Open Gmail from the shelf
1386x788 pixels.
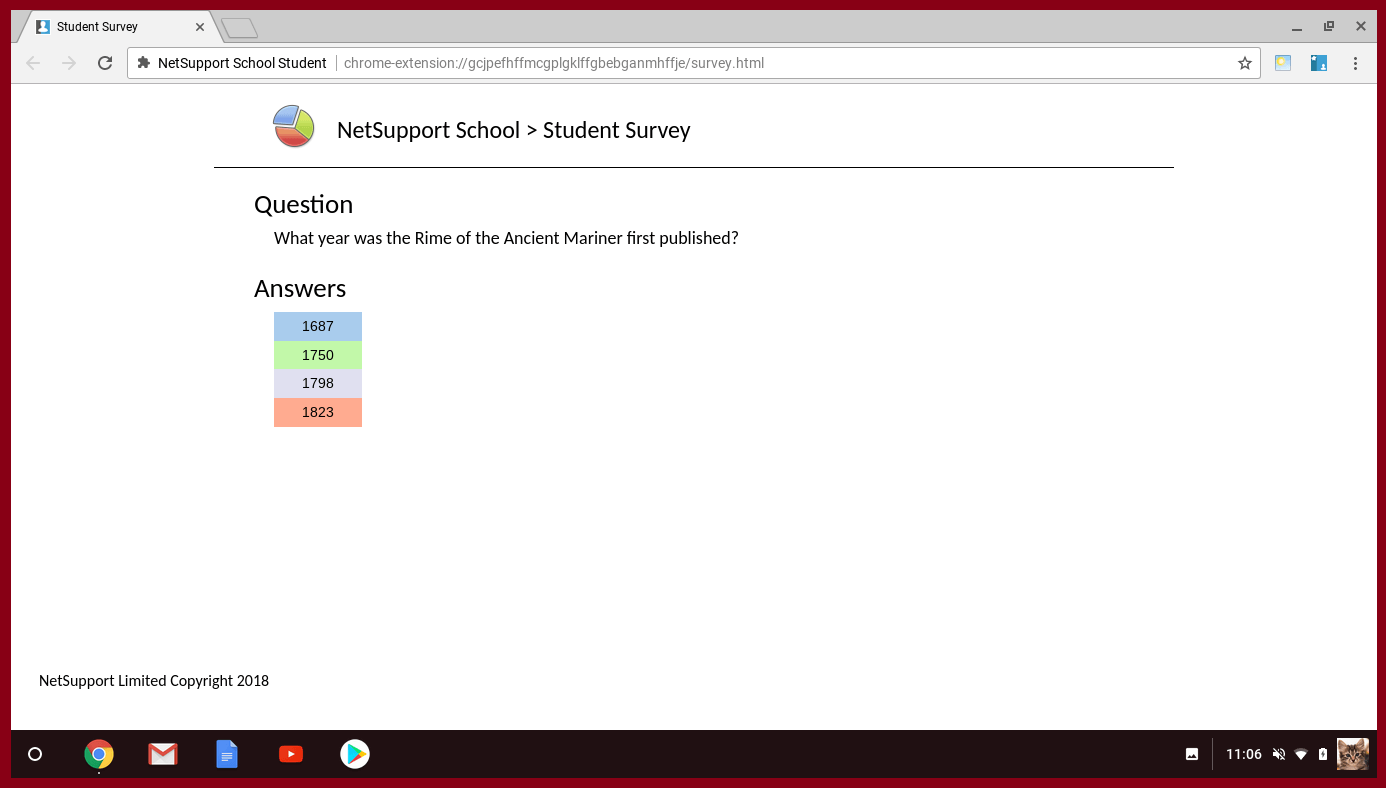point(162,754)
